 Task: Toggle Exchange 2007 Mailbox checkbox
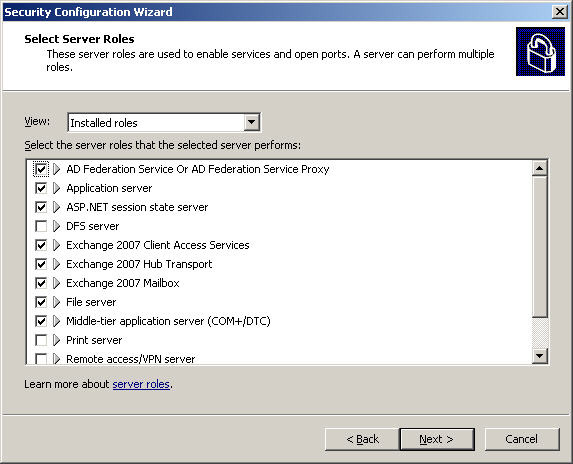coord(41,283)
